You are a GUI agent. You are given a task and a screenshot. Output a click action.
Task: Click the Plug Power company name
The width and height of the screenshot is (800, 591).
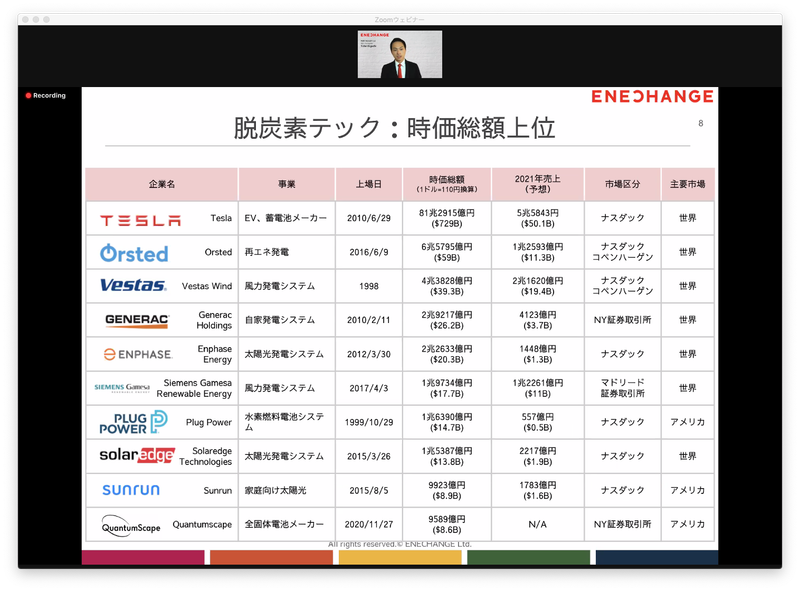(209, 423)
